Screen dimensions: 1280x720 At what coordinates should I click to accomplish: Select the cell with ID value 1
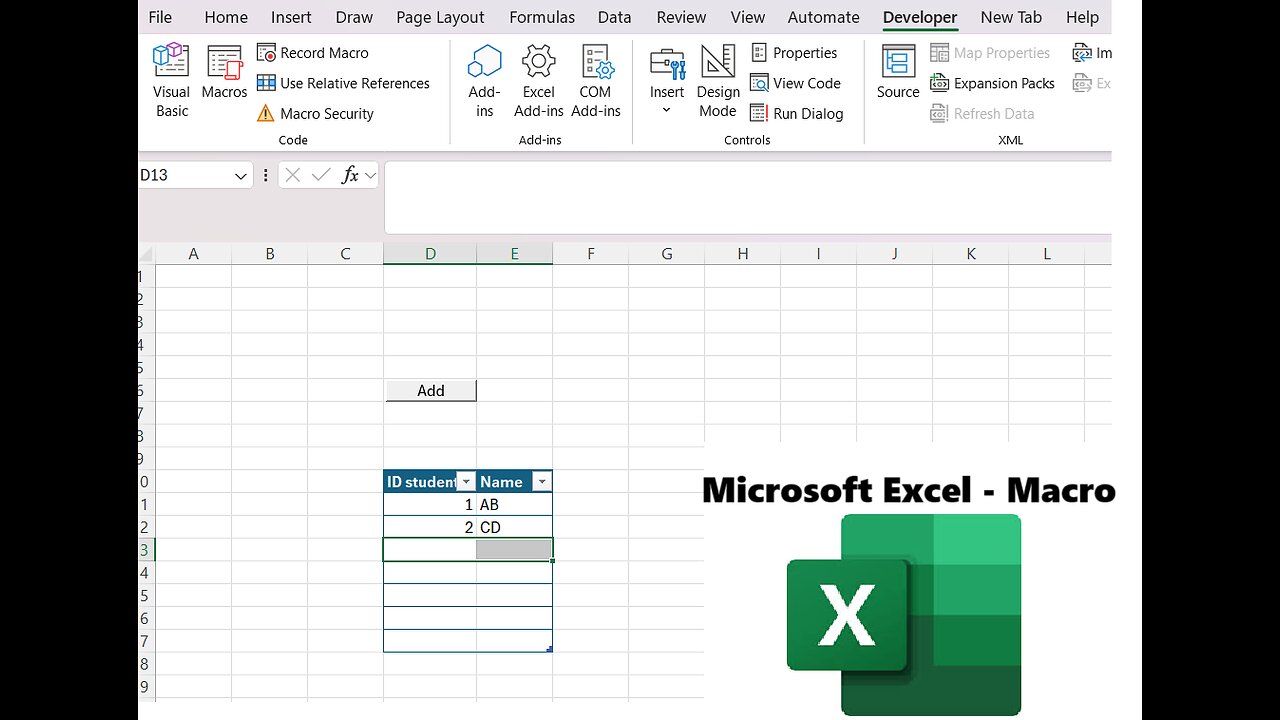pyautogui.click(x=430, y=505)
